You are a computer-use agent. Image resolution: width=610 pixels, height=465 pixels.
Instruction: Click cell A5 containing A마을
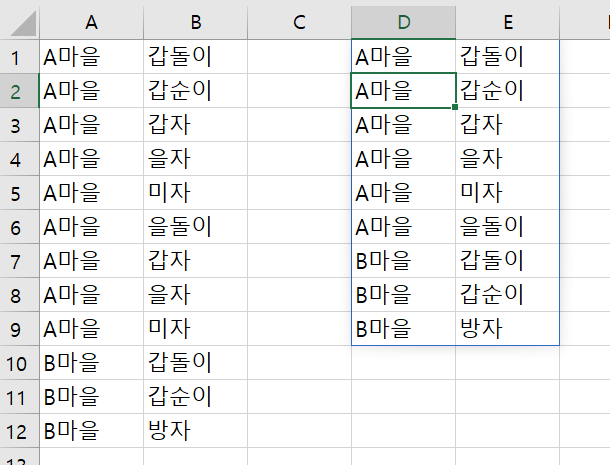point(91,193)
